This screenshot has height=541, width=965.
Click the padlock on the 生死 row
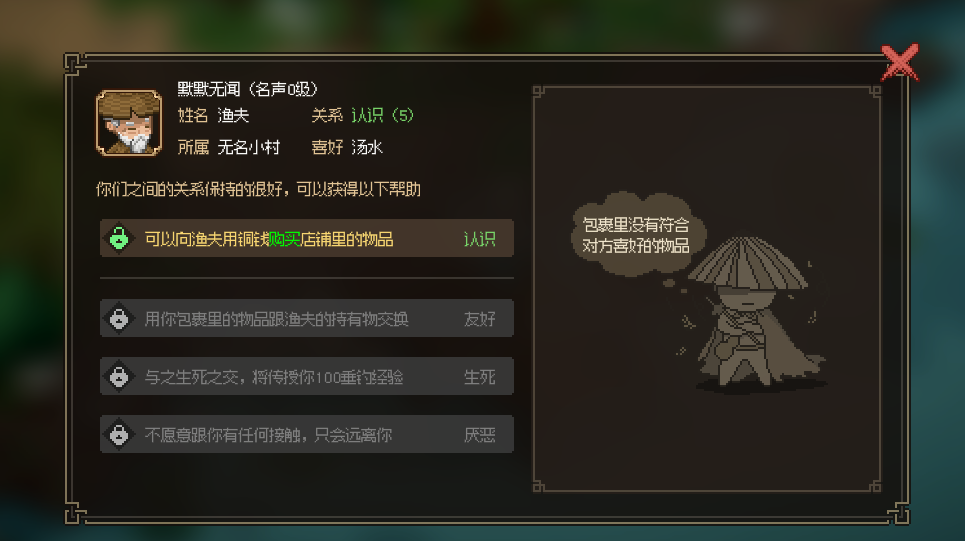pyautogui.click(x=119, y=376)
